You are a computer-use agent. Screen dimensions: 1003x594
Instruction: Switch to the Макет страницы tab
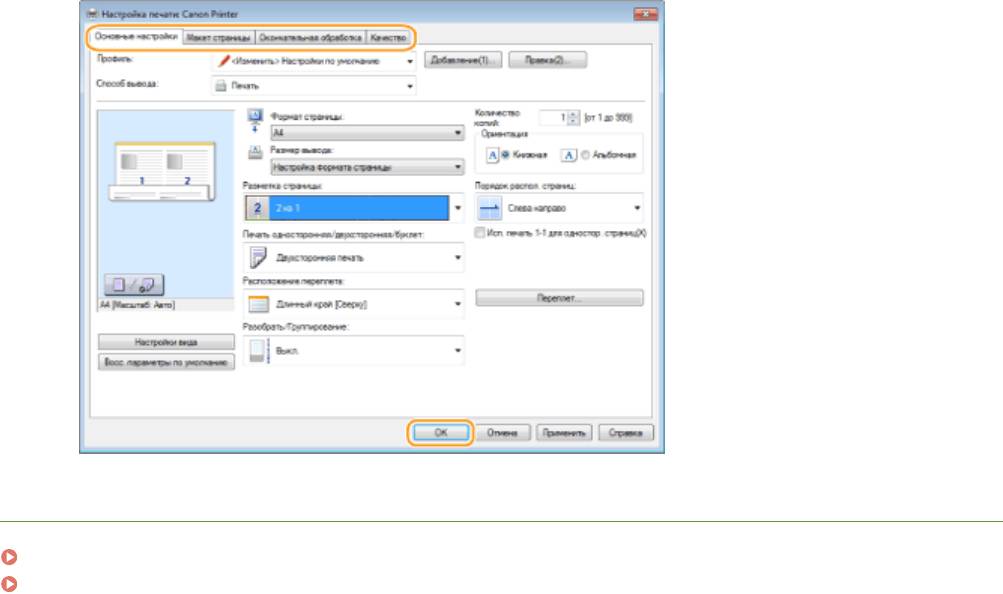(217, 36)
